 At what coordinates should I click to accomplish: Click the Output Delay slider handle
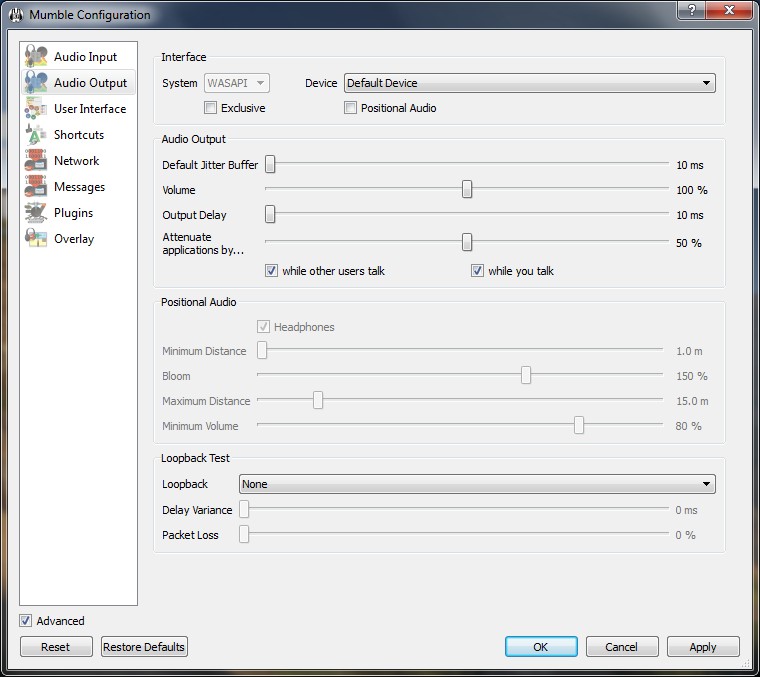[x=270, y=214]
